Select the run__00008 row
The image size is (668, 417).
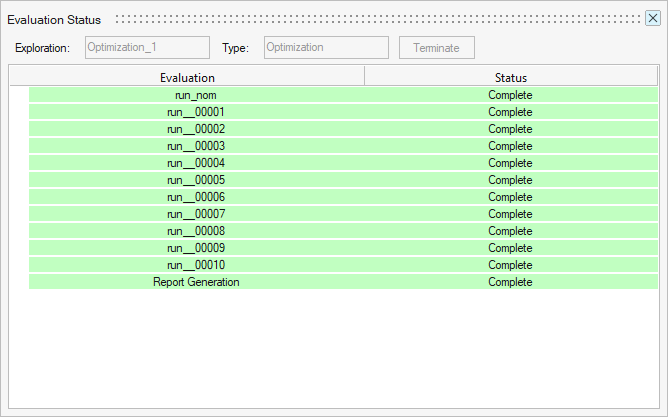[x=196, y=231]
